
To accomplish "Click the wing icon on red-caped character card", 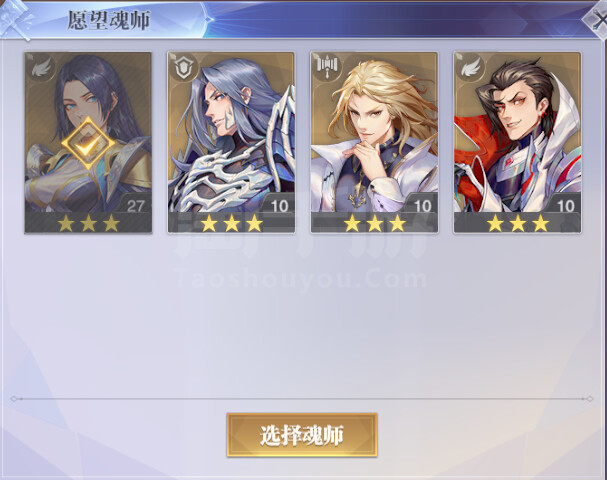I will (470, 68).
